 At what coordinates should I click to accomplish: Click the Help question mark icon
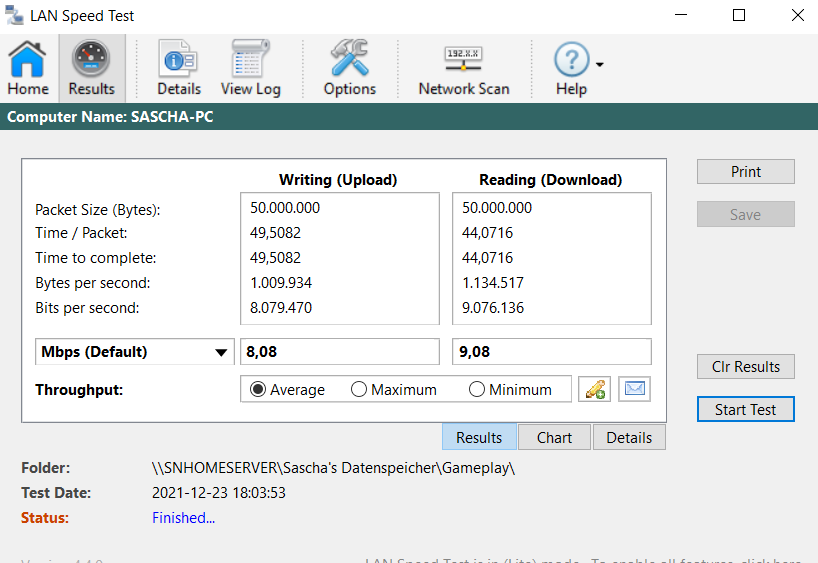[x=571, y=61]
